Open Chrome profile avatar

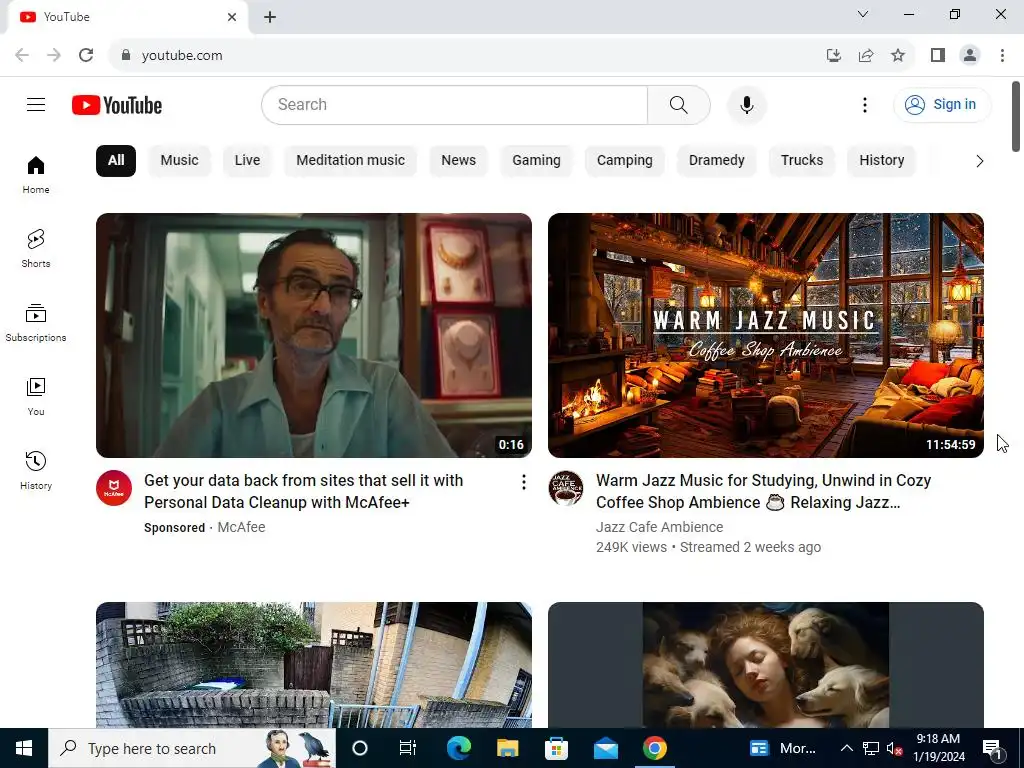pyautogui.click(x=970, y=55)
